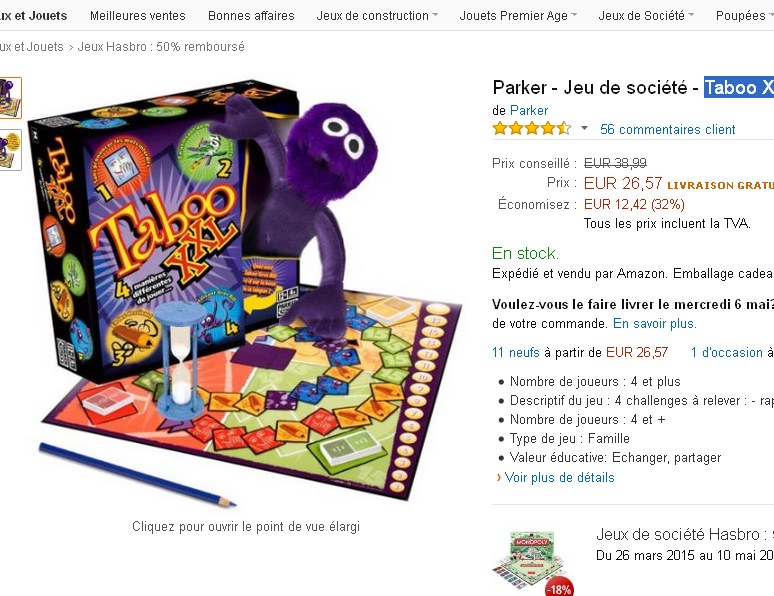The image size is (774, 596).
Task: Open enlarged view of Taboo XXL image
Action: (x=246, y=291)
